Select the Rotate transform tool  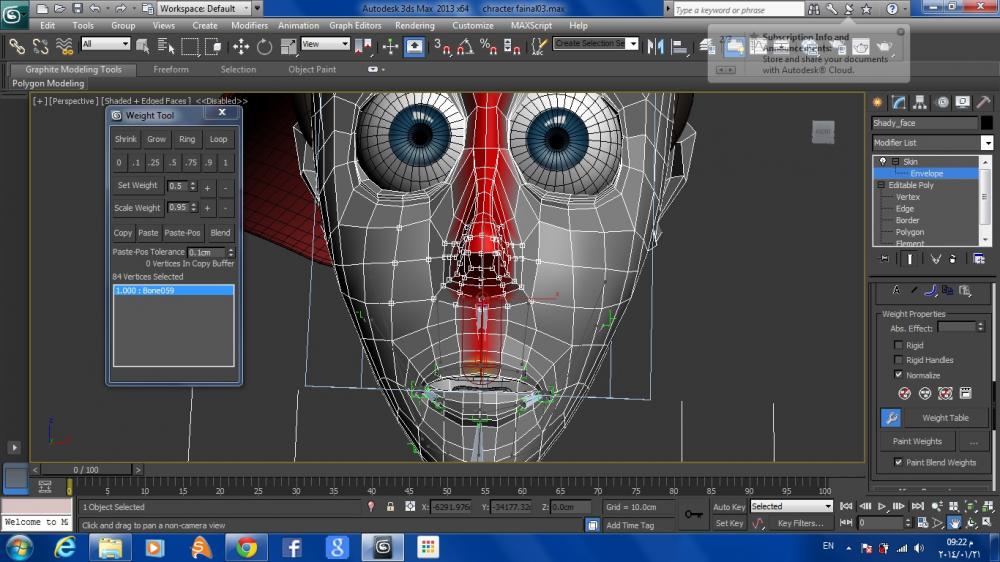(x=264, y=46)
